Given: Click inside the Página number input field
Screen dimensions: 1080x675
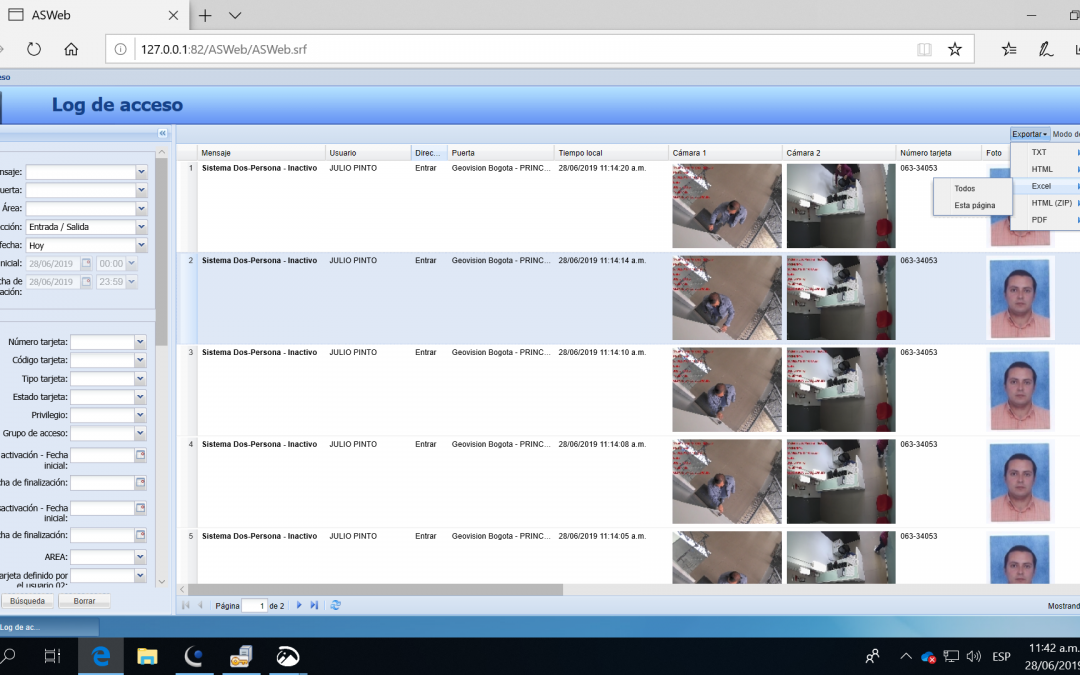Looking at the screenshot, I should click(254, 605).
